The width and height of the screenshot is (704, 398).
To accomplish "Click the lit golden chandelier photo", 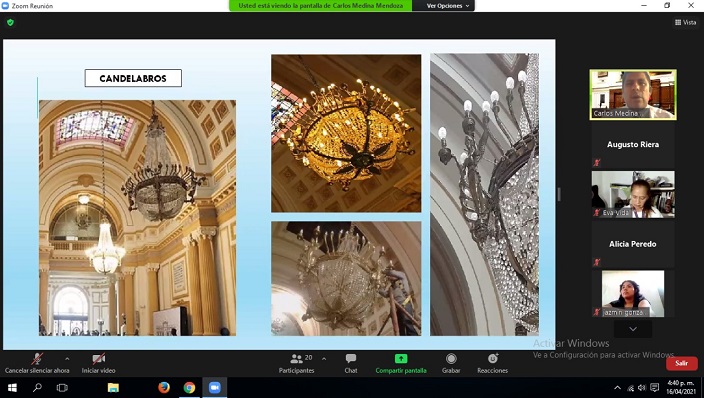I will 346,133.
